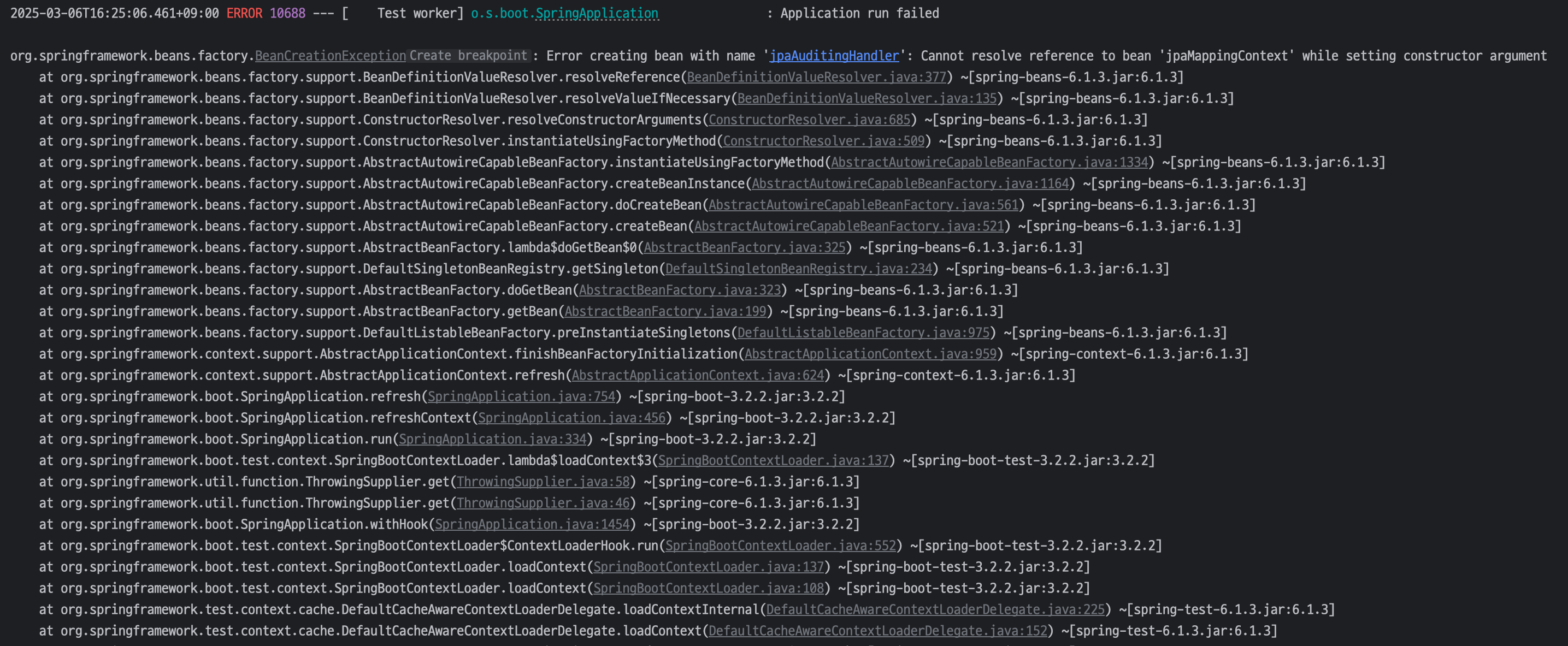Click the Create breakpoint hint
The image size is (1568, 646).
pyautogui.click(x=468, y=56)
